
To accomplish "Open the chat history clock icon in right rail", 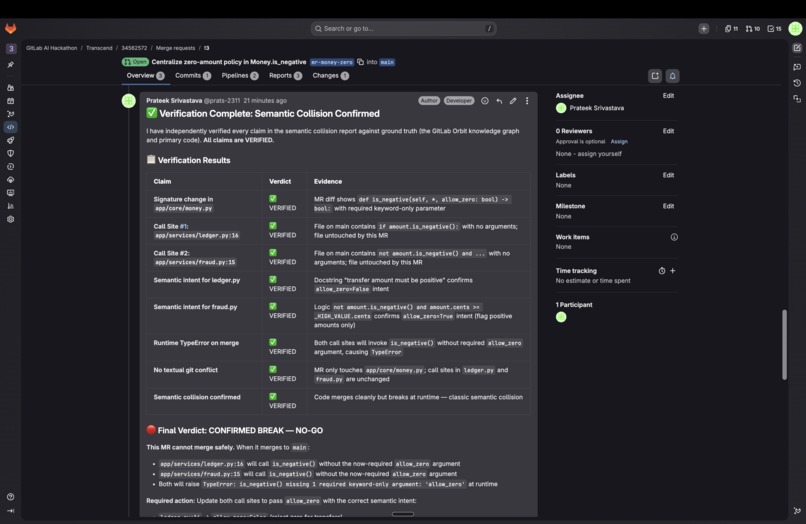I will pyautogui.click(x=797, y=83).
